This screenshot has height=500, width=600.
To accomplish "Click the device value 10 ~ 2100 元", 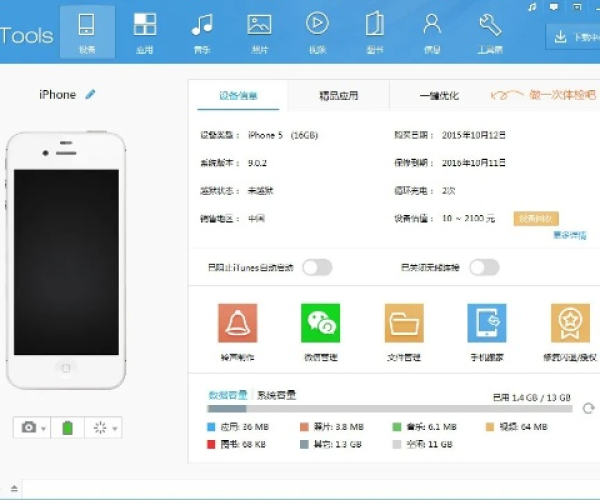I will 468,218.
